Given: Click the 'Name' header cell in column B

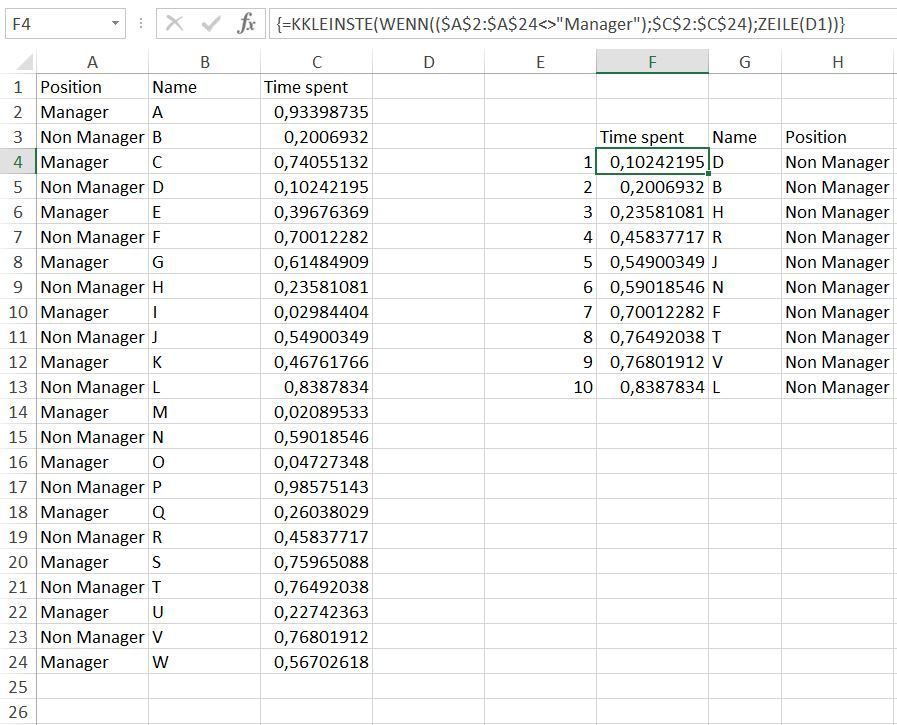Looking at the screenshot, I should point(204,87).
